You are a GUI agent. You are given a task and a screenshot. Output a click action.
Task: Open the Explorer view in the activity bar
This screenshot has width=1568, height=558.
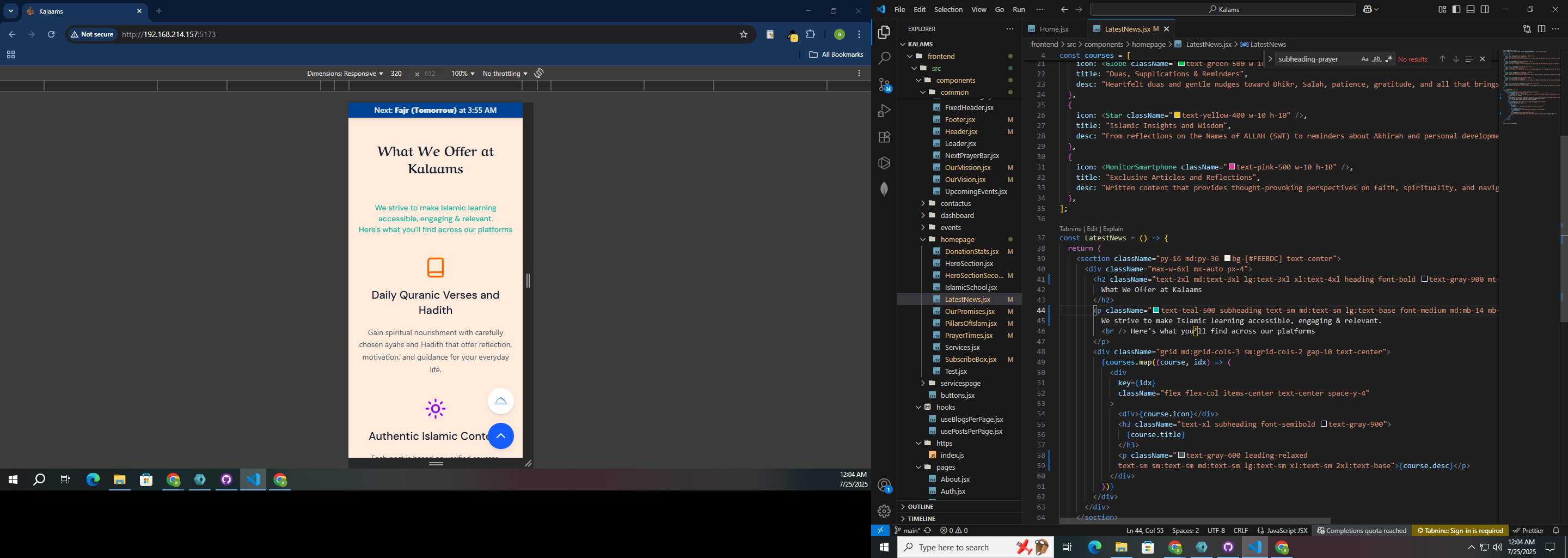[884, 32]
